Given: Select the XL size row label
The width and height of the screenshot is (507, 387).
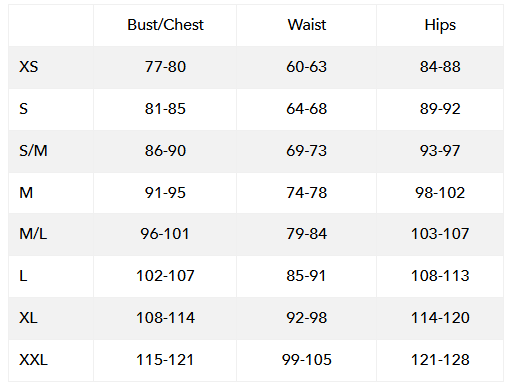Looking at the screenshot, I should (28, 318).
